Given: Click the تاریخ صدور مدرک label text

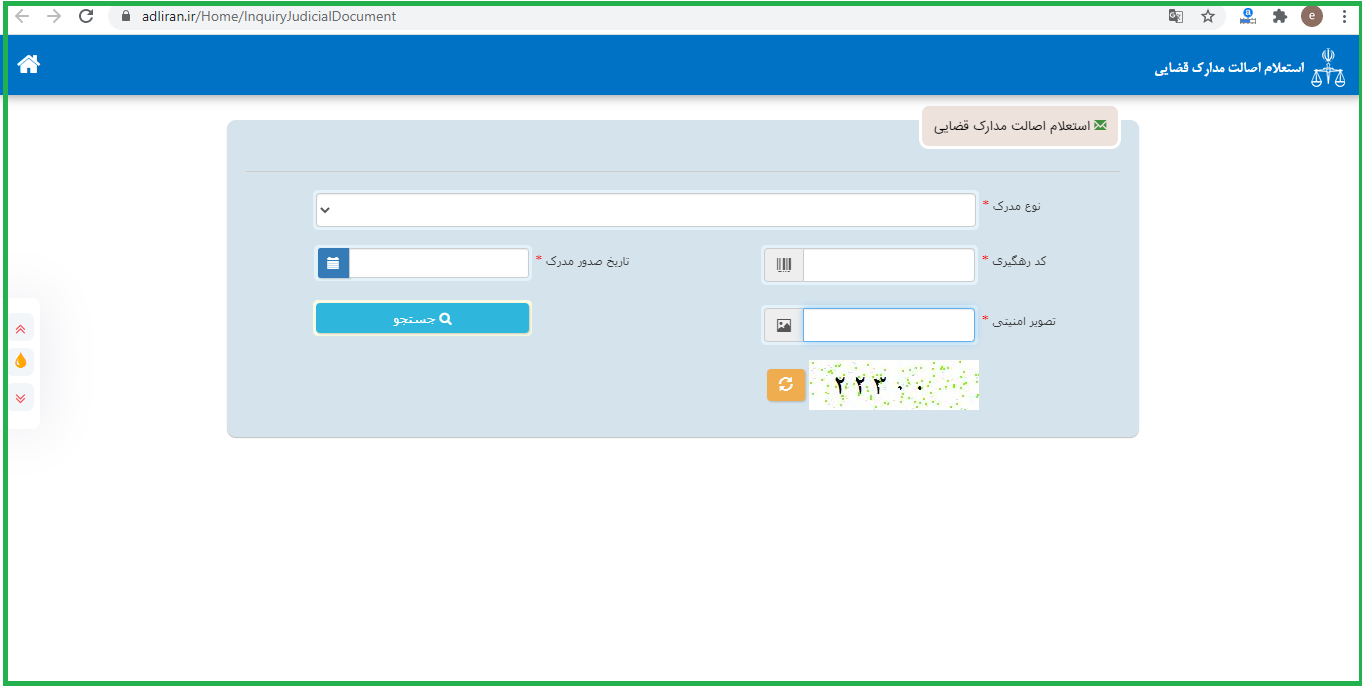Looking at the screenshot, I should 587,260.
